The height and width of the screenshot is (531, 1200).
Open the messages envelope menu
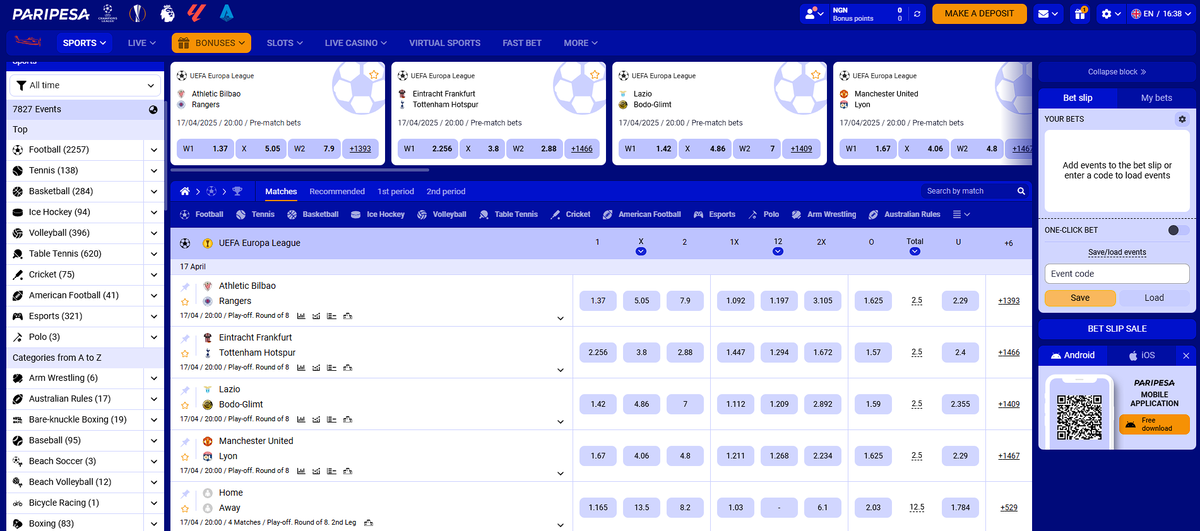click(1048, 14)
